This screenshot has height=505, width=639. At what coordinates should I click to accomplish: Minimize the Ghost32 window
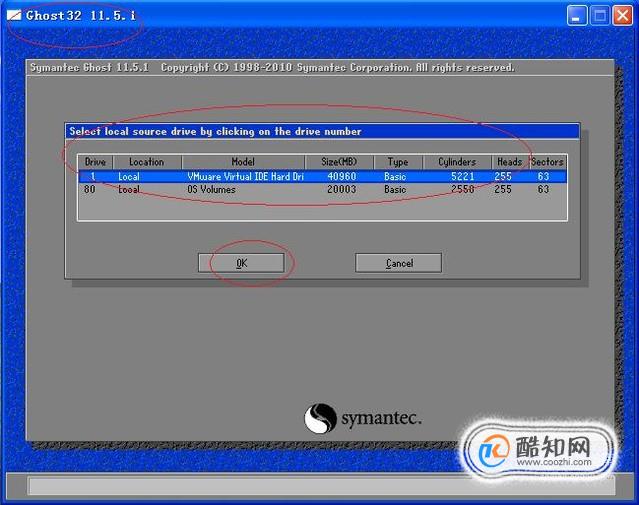577,16
